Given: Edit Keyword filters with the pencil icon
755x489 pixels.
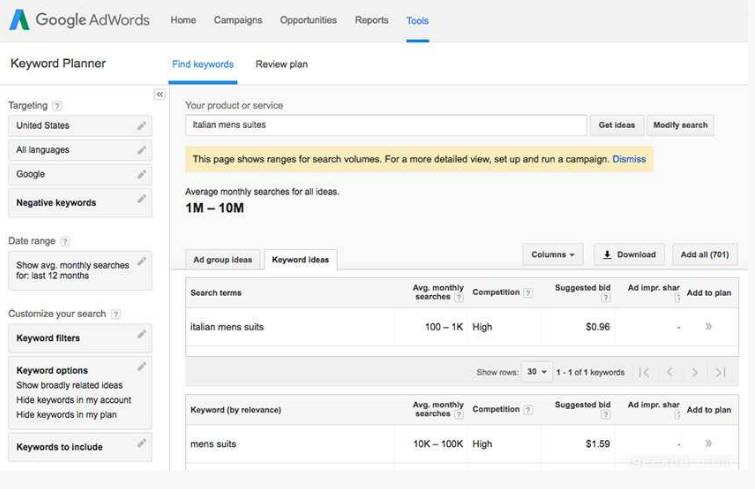Looking at the screenshot, I should click(142, 334).
